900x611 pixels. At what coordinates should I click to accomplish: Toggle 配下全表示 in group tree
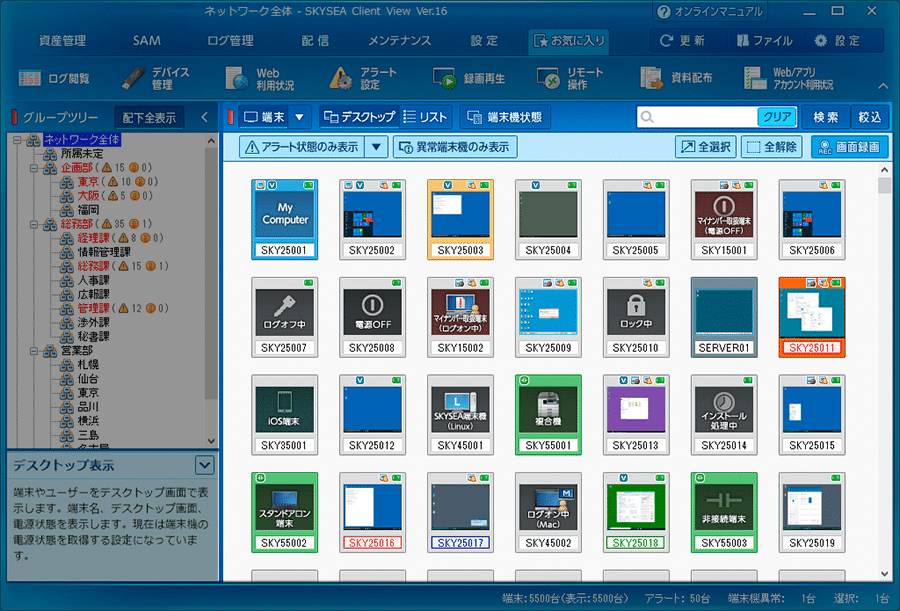pyautogui.click(x=149, y=118)
